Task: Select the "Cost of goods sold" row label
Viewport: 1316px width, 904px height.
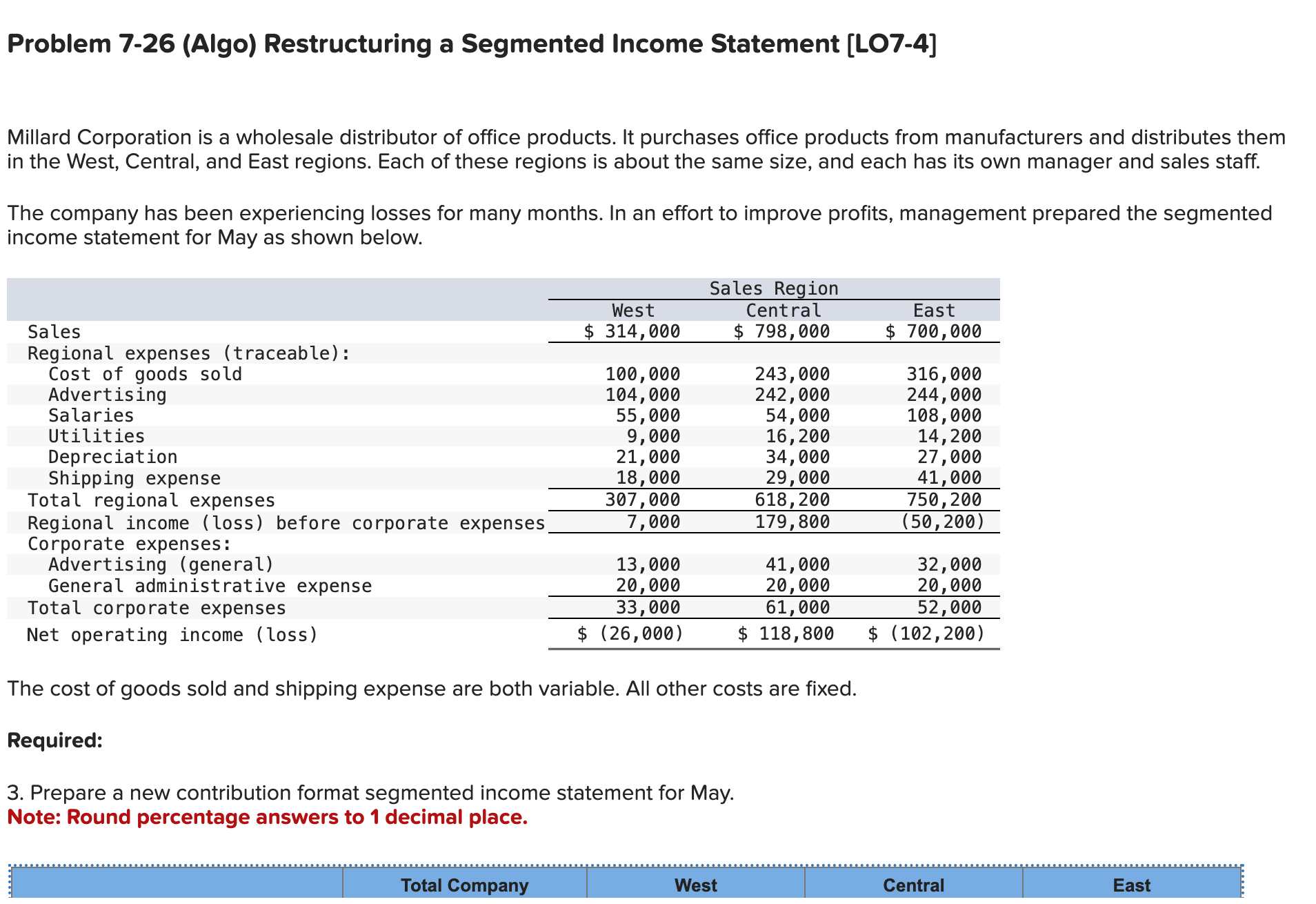Action: pyautogui.click(x=146, y=374)
